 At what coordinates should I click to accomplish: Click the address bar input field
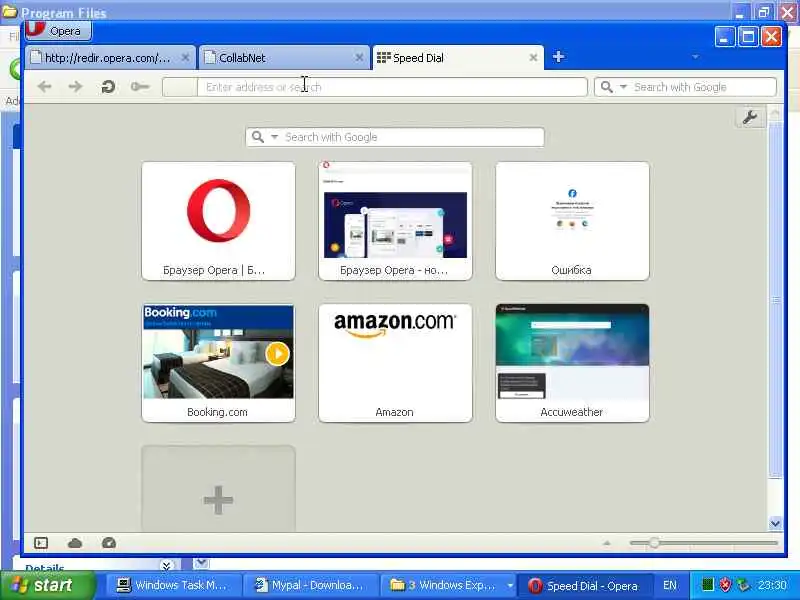coord(392,87)
